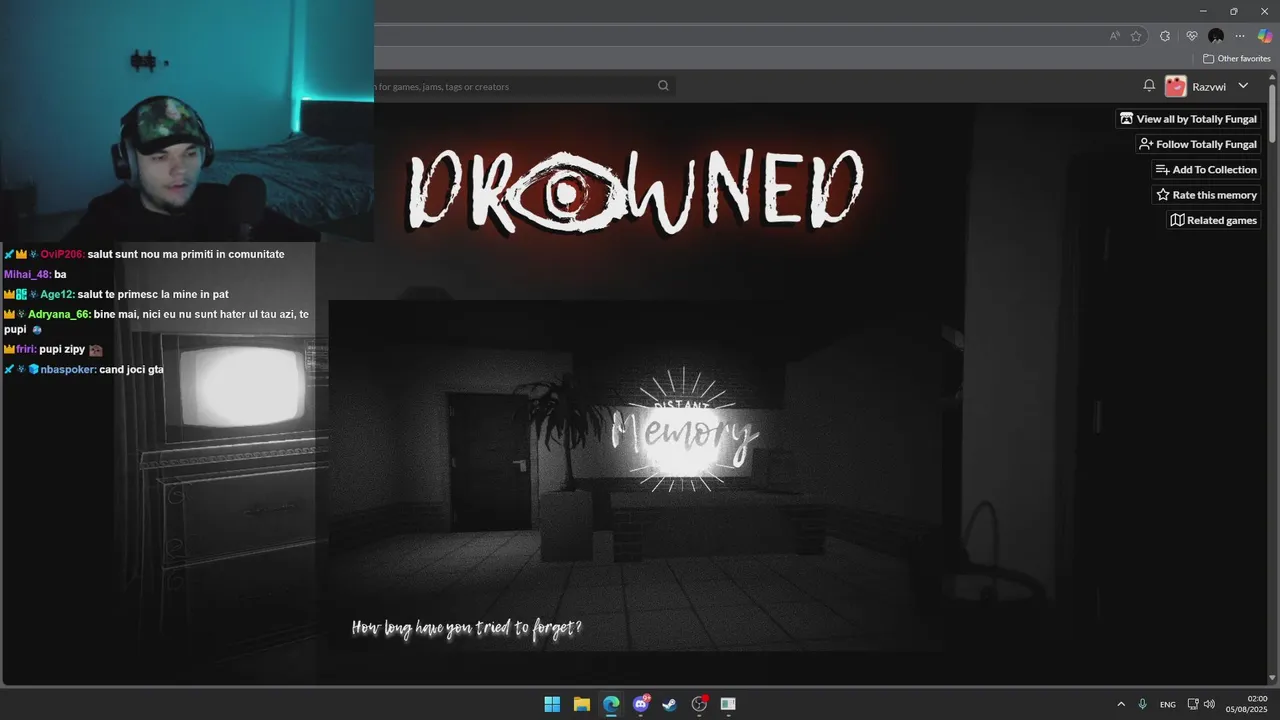Viewport: 1280px width, 720px height.
Task: Click View all by Totally Fungal
Action: [x=1188, y=119]
